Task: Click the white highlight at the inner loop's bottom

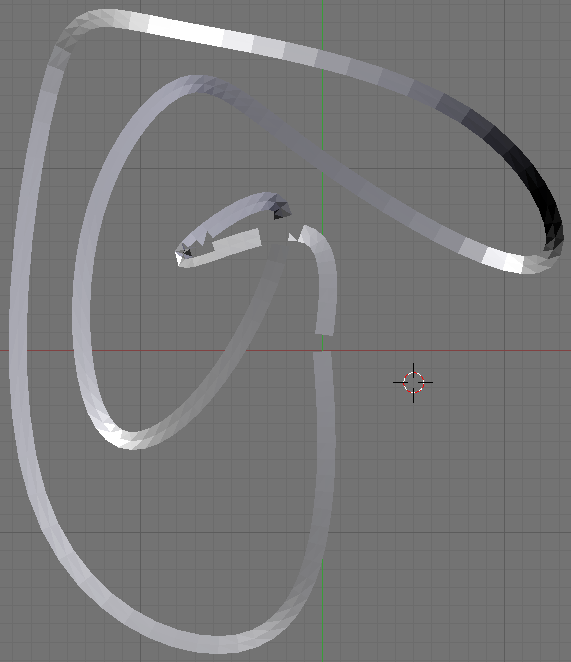Action: tap(118, 437)
